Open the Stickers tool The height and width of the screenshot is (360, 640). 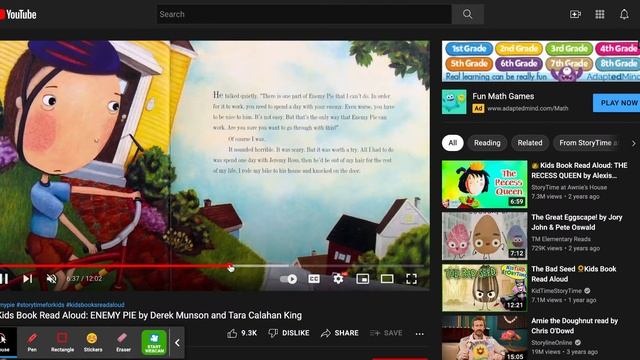point(93,342)
